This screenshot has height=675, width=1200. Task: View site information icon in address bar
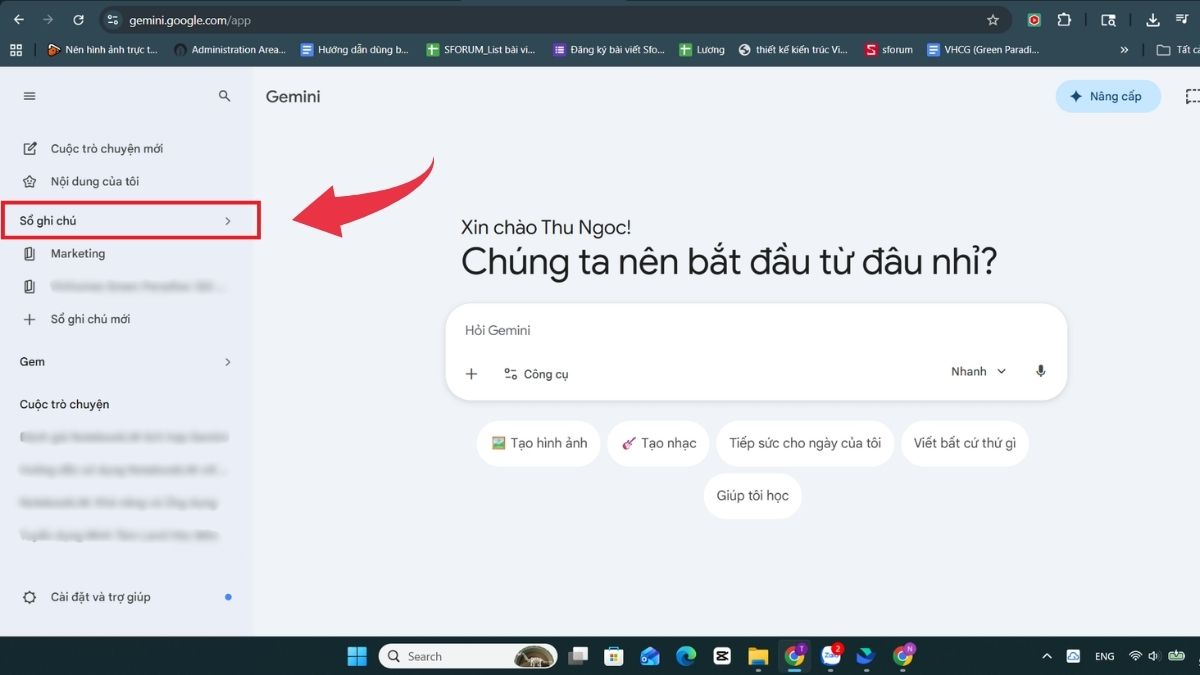pos(113,19)
